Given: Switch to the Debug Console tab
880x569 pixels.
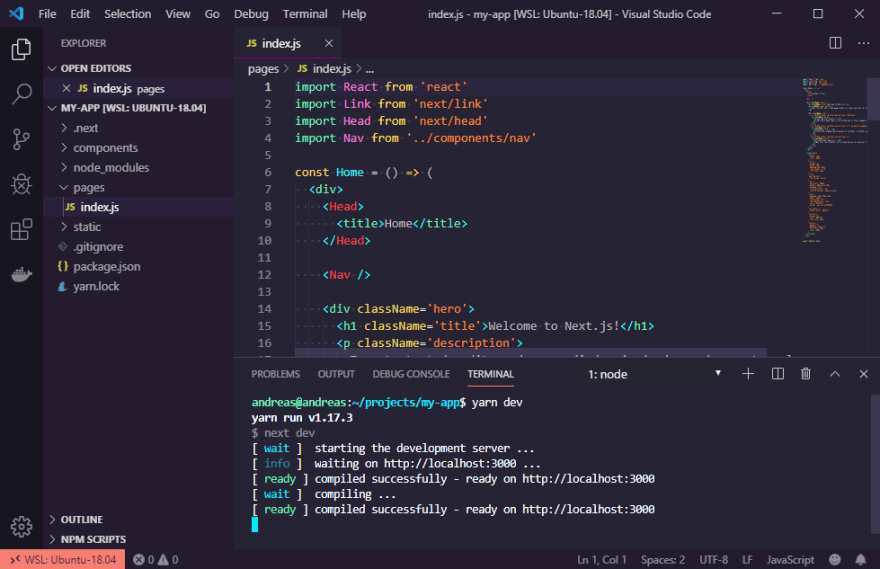Looking at the screenshot, I should (x=411, y=374).
